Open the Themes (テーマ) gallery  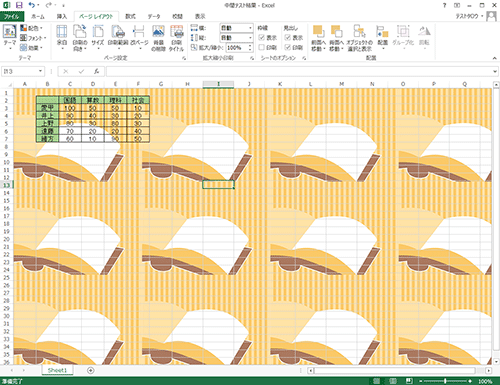coord(10,37)
